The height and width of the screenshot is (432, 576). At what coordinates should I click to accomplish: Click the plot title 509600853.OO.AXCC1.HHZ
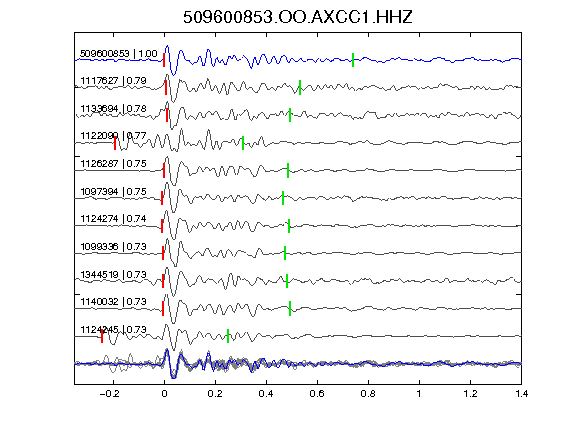(298, 17)
